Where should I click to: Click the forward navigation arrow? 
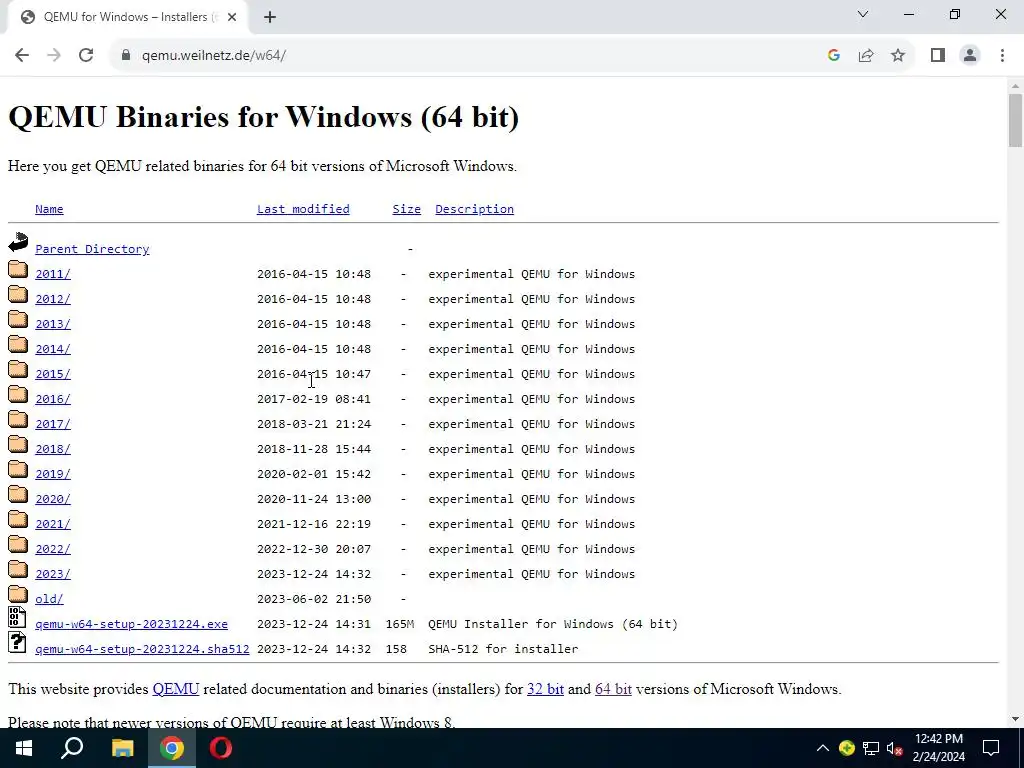coord(54,56)
